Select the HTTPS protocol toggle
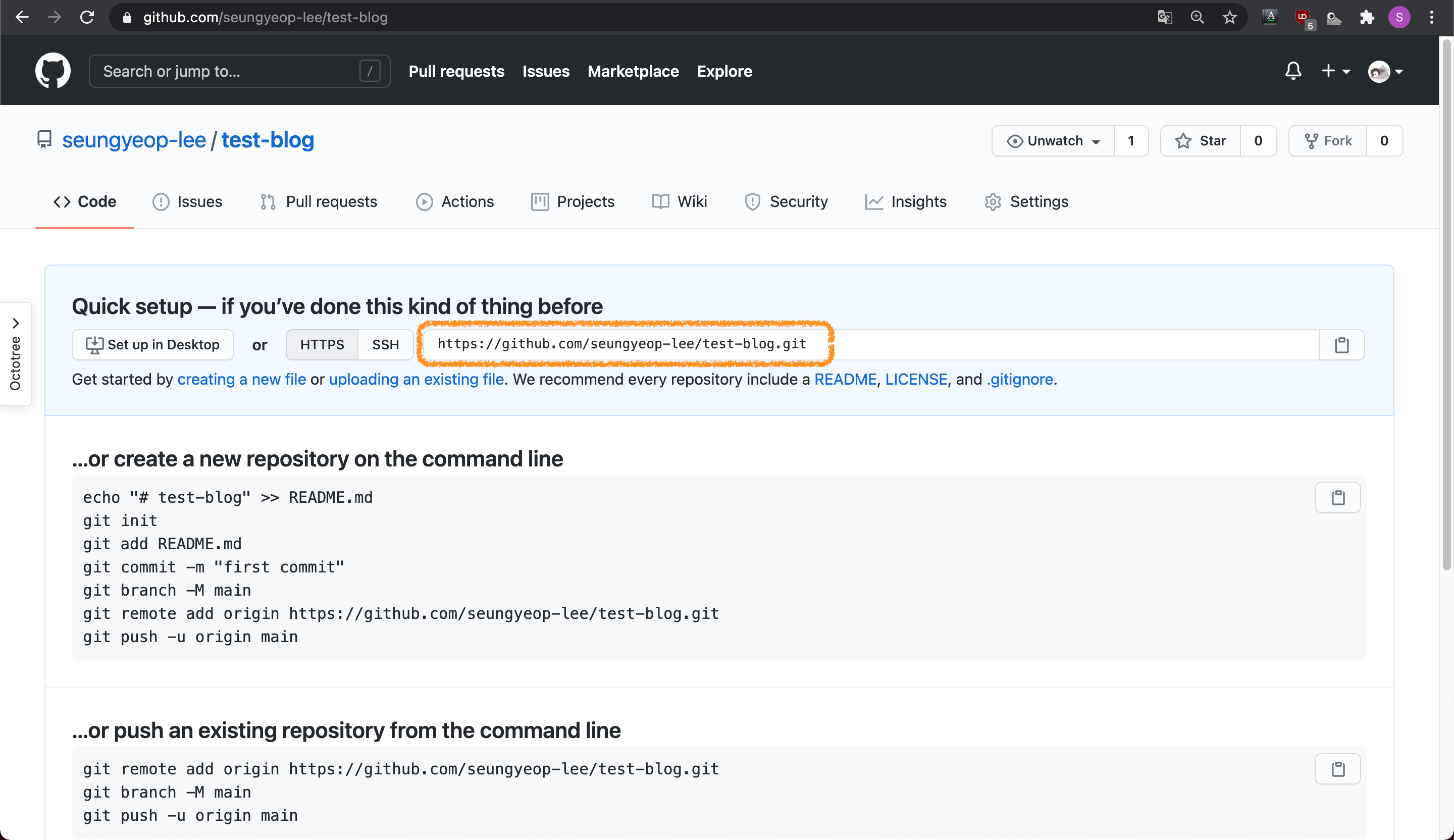The width and height of the screenshot is (1454, 840). [322, 345]
